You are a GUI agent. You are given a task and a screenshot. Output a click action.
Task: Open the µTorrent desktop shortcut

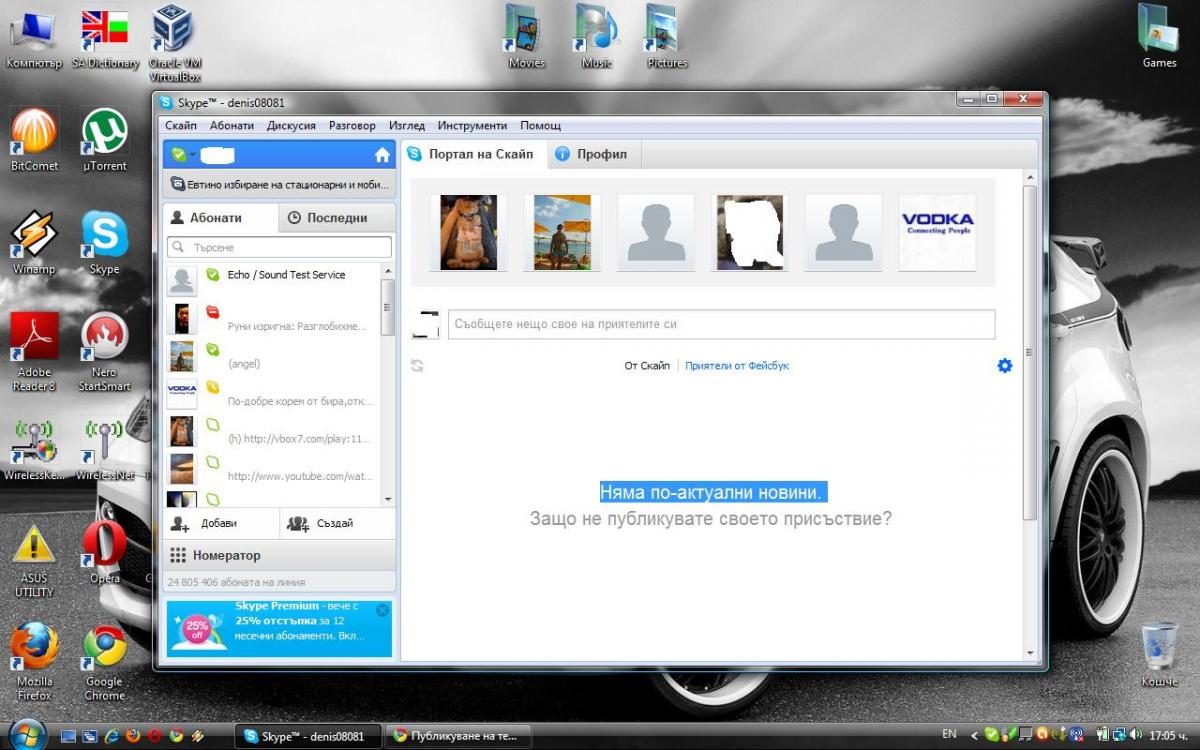(x=104, y=141)
